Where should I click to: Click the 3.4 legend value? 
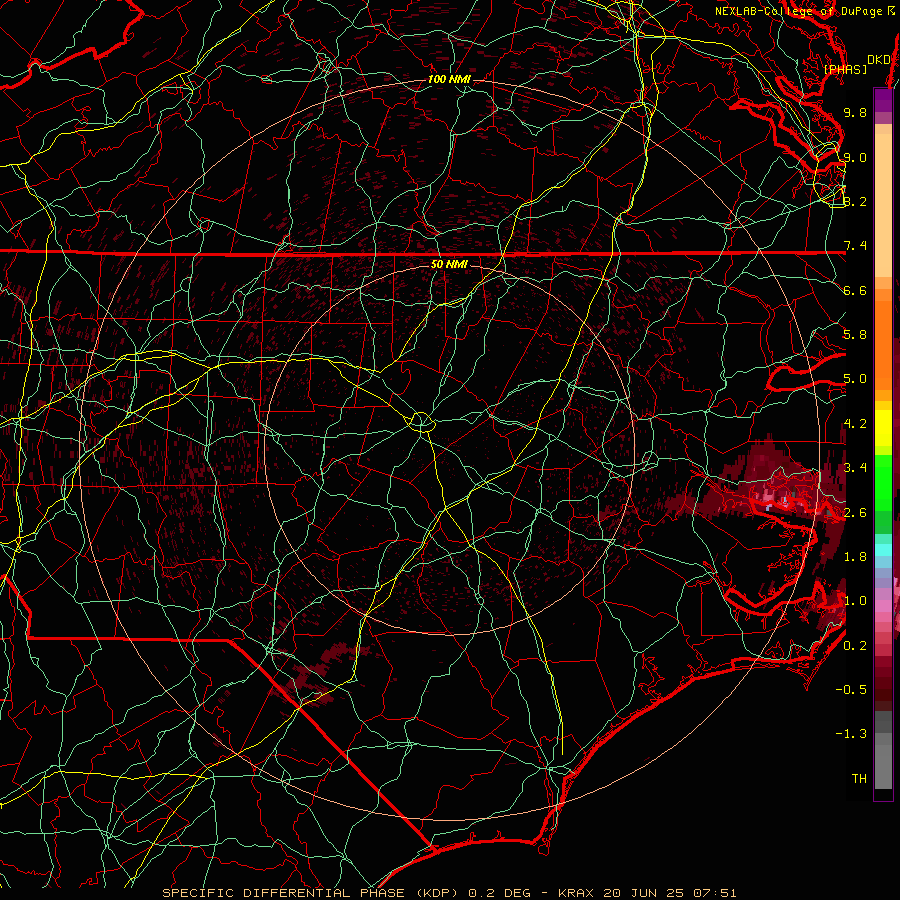pyautogui.click(x=855, y=467)
